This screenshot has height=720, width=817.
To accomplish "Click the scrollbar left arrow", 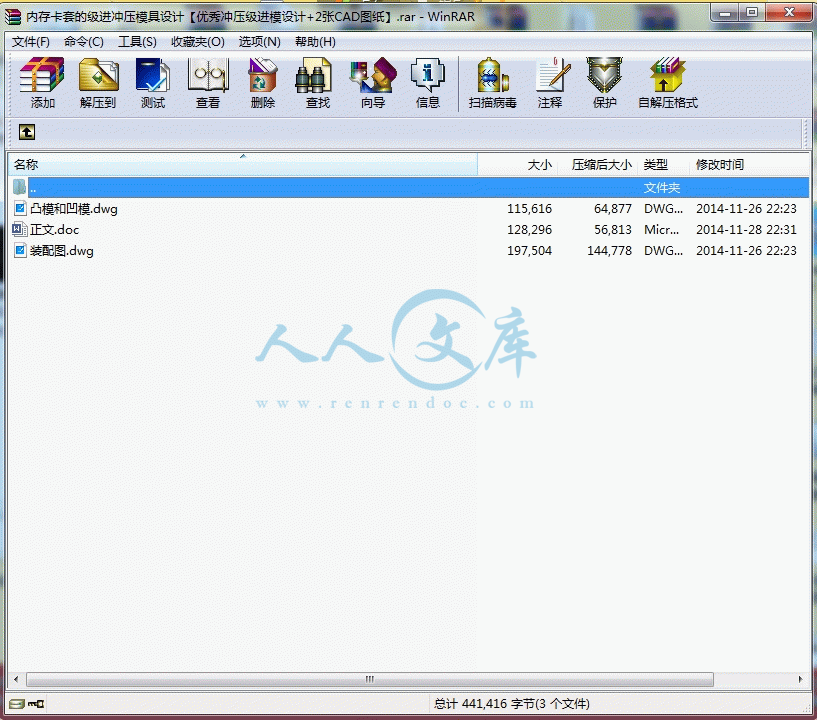I will click(x=16, y=679).
